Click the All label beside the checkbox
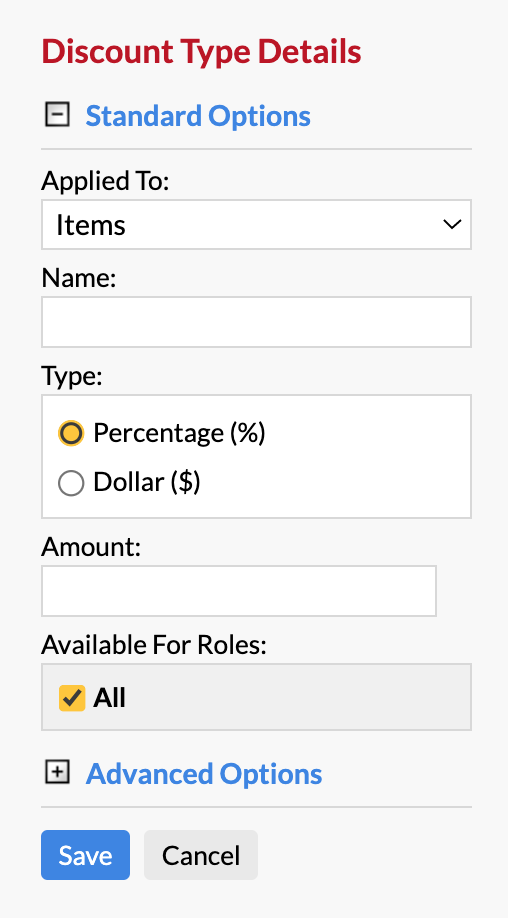Screen dimensions: 508x918 [x=109, y=698]
